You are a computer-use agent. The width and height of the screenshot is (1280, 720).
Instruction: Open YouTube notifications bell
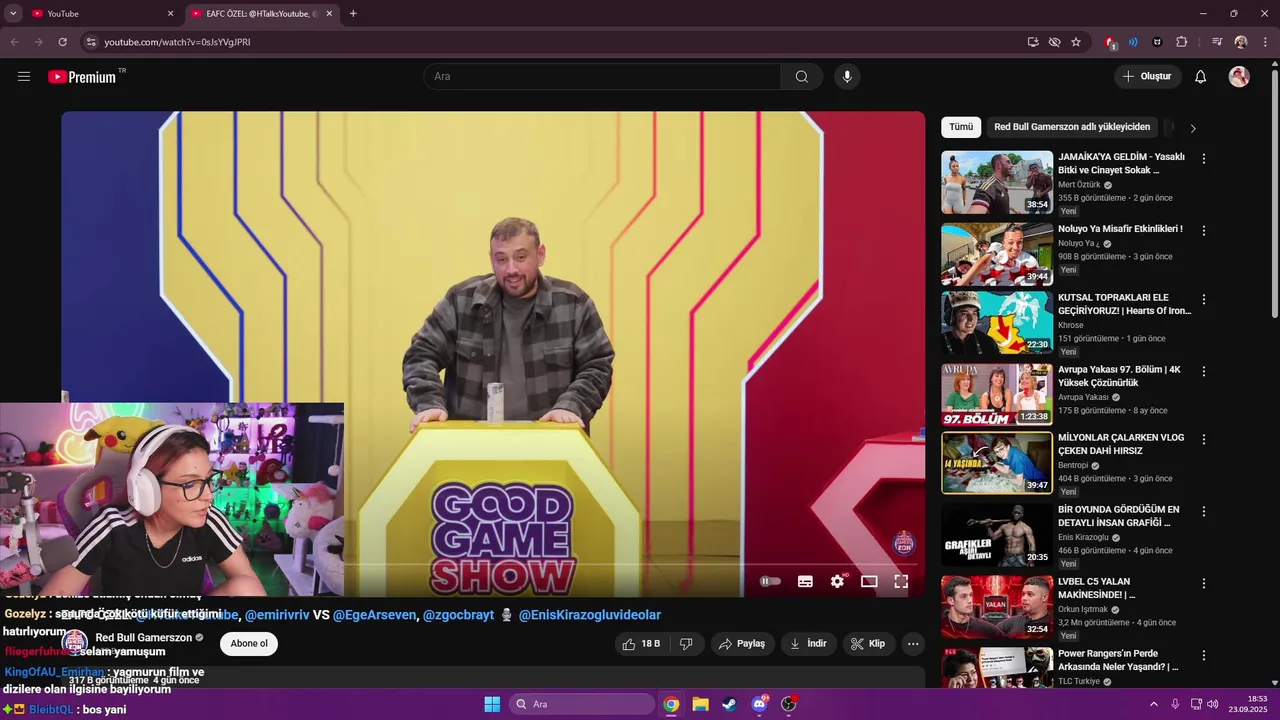(x=1200, y=76)
